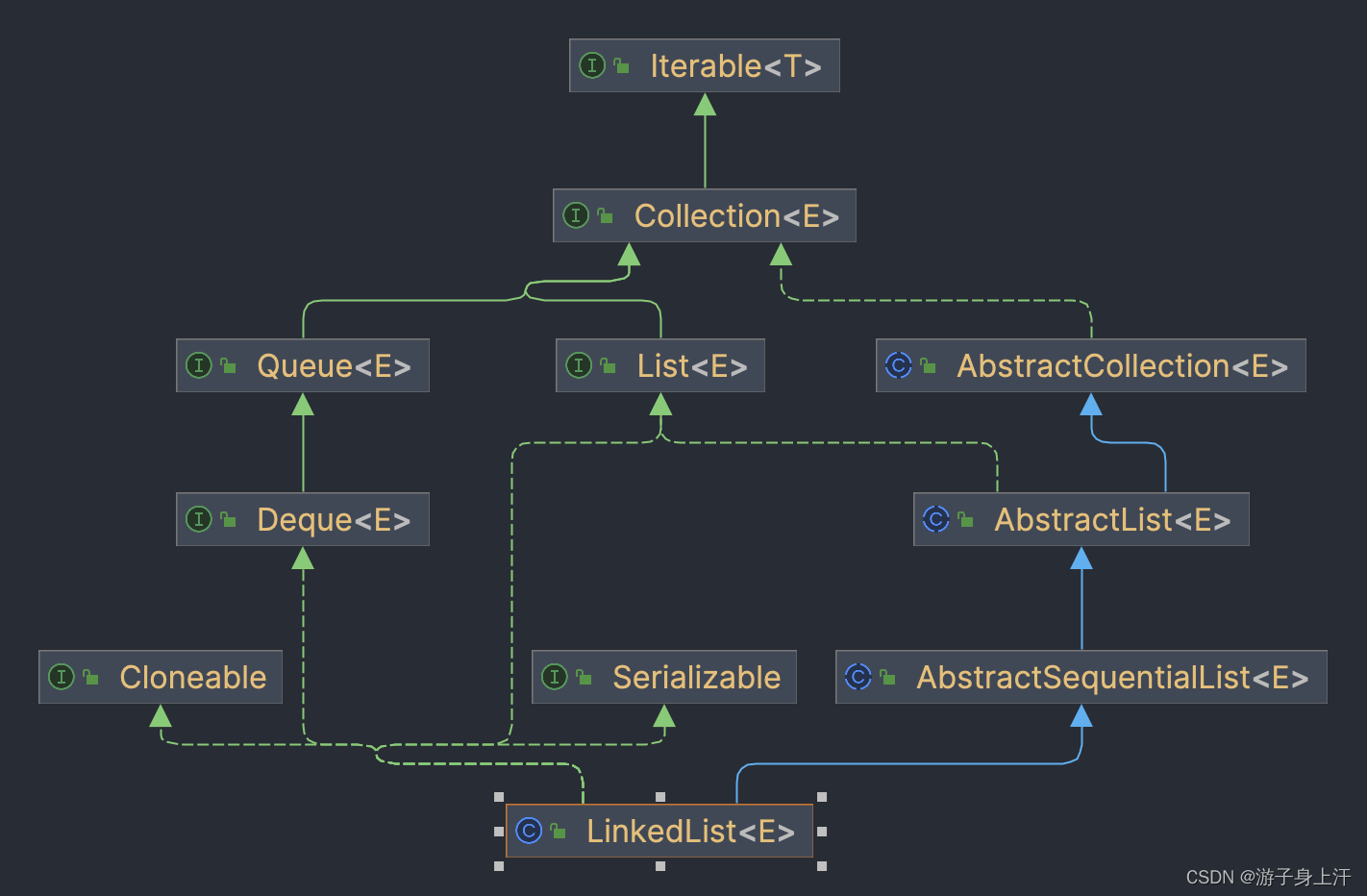Image resolution: width=1367 pixels, height=896 pixels.
Task: Select the AbstractCollection<E> node
Action: tap(1091, 365)
